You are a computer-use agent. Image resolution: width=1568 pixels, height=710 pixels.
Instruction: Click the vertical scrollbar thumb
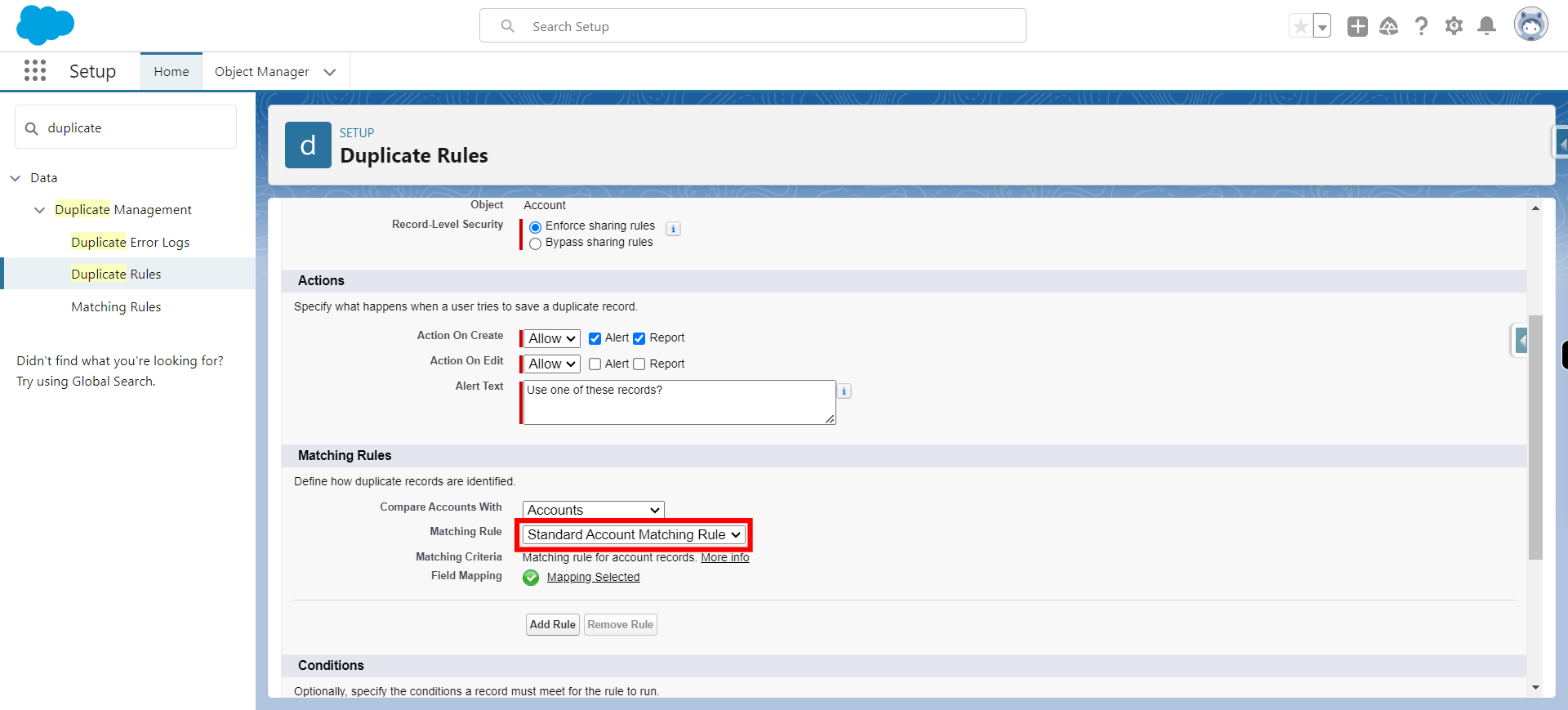[x=1535, y=437]
